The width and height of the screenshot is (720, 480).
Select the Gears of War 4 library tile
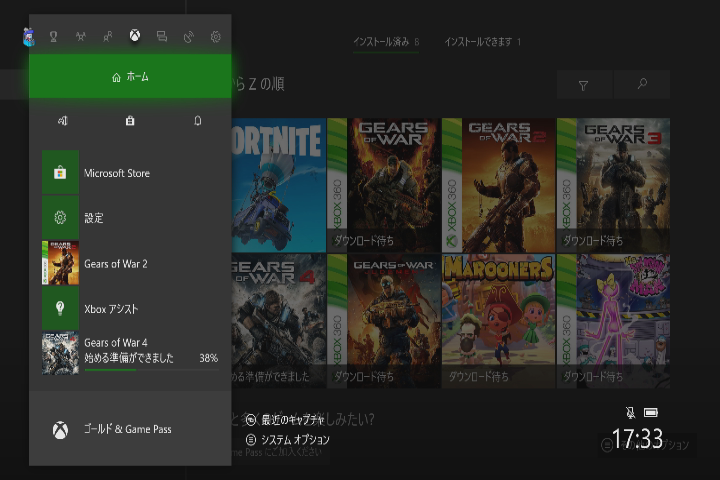[x=279, y=321]
